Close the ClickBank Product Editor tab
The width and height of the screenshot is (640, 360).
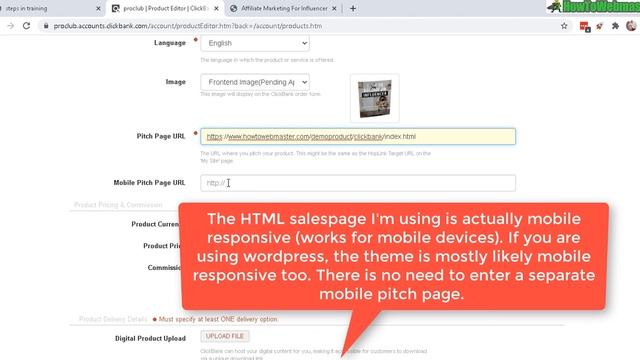216,8
